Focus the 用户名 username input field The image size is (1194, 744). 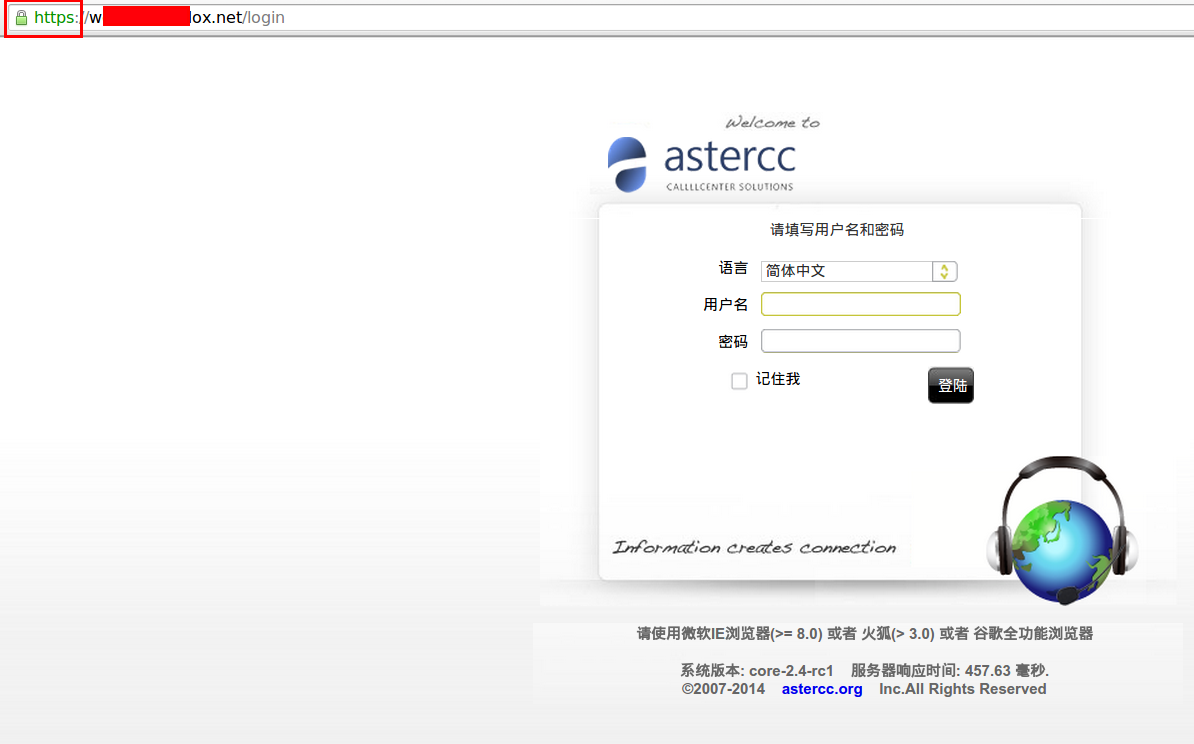pyautogui.click(x=860, y=304)
